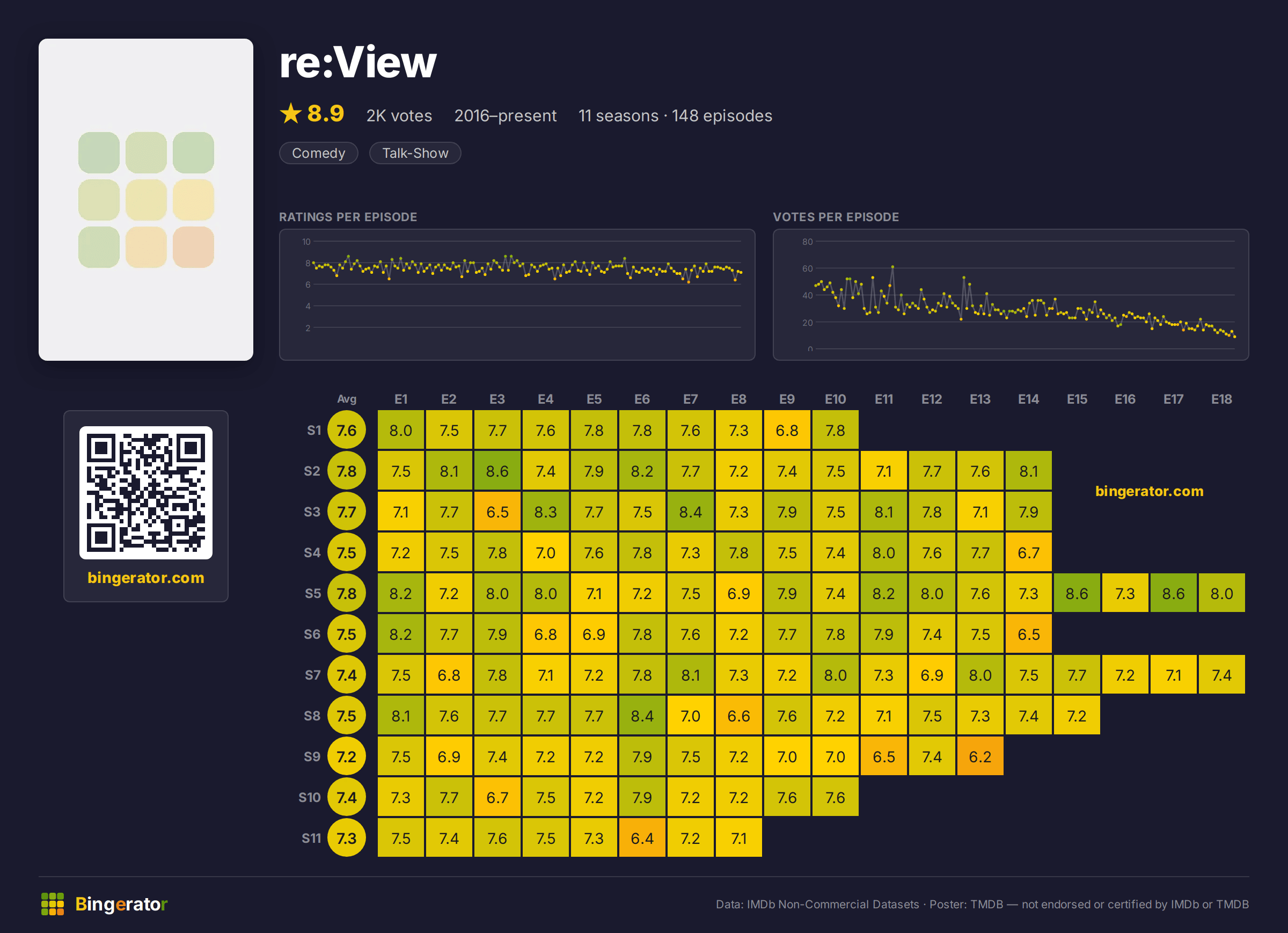This screenshot has width=1288, height=933.
Task: Click the S1 average 7.6 circle
Action: pyautogui.click(x=347, y=430)
